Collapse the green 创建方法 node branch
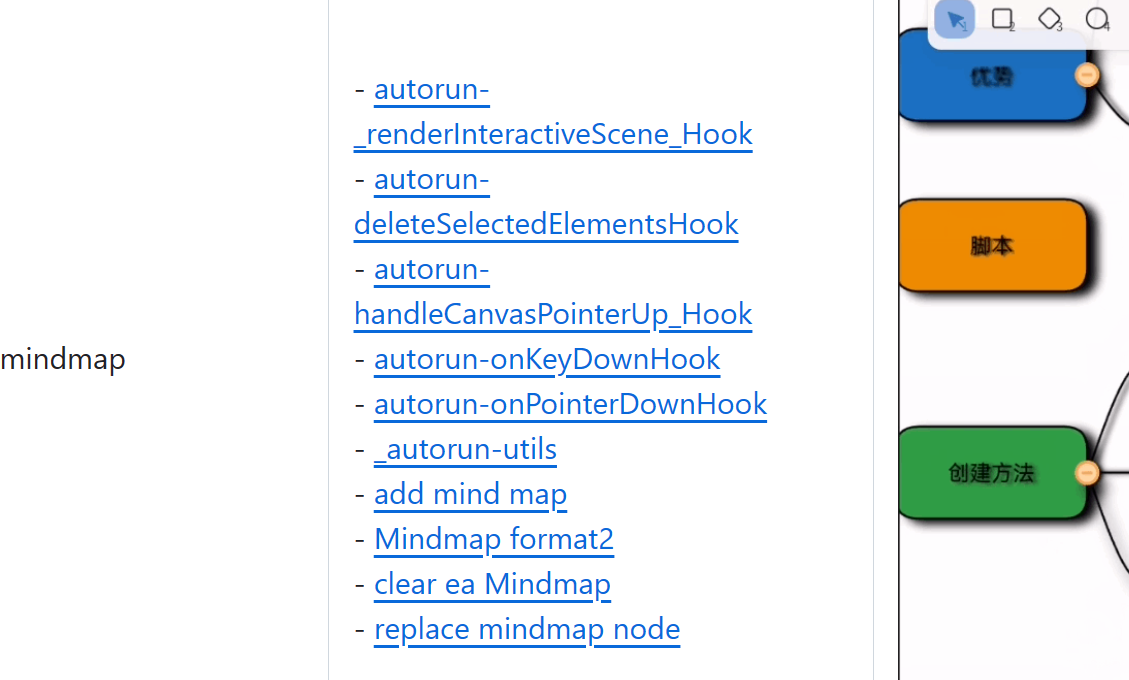 (1087, 472)
